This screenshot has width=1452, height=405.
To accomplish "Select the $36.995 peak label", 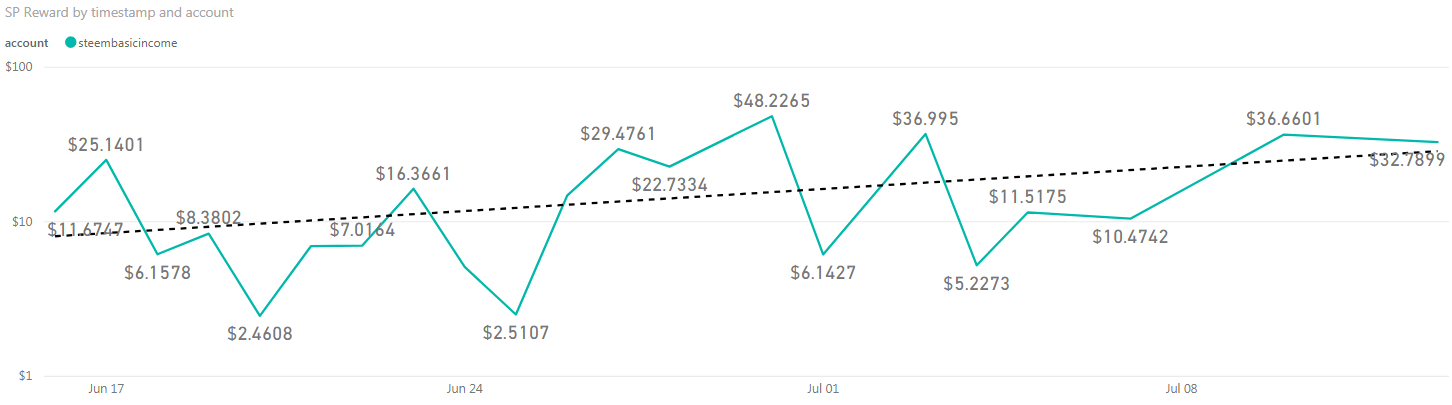I will point(926,119).
